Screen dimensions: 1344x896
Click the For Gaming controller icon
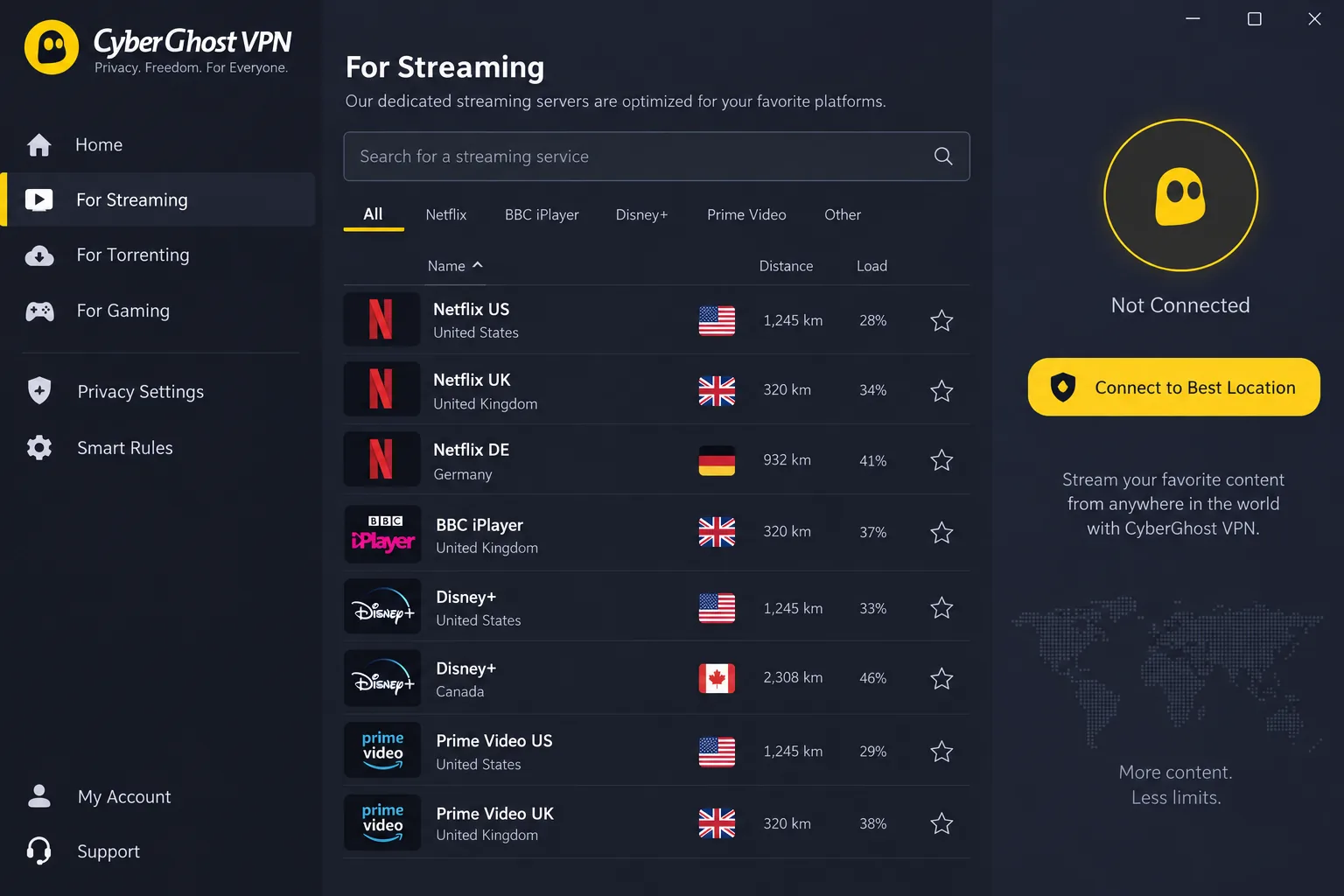tap(39, 311)
